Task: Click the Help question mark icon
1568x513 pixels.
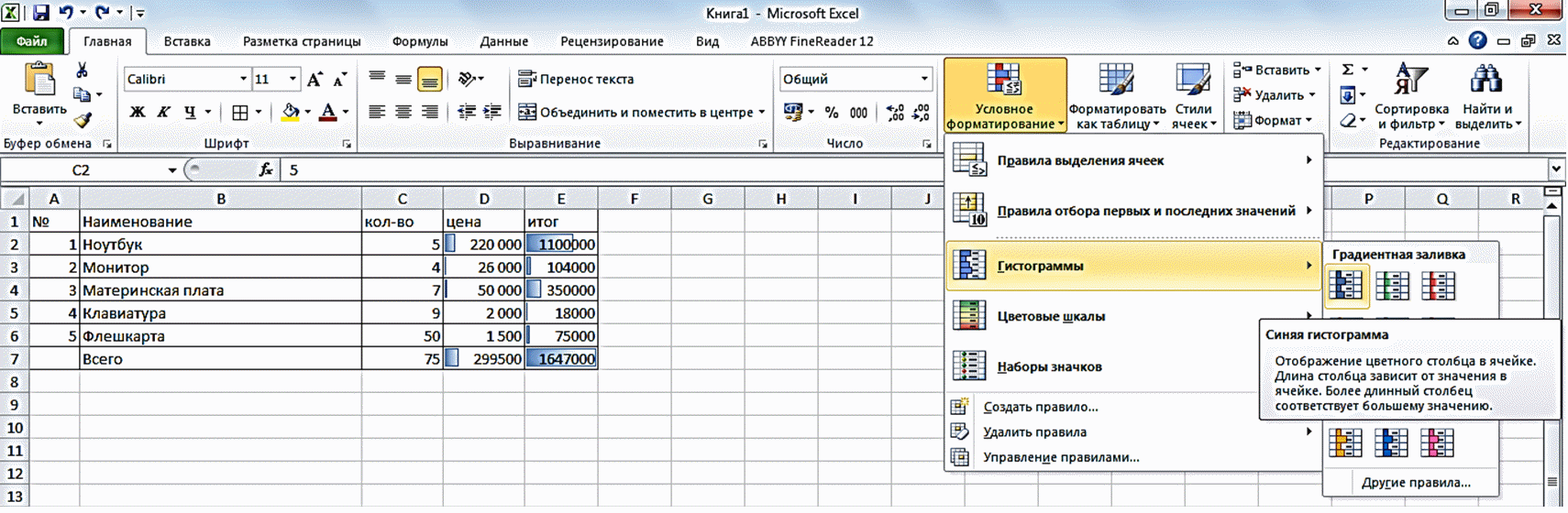Action: 1477,40
